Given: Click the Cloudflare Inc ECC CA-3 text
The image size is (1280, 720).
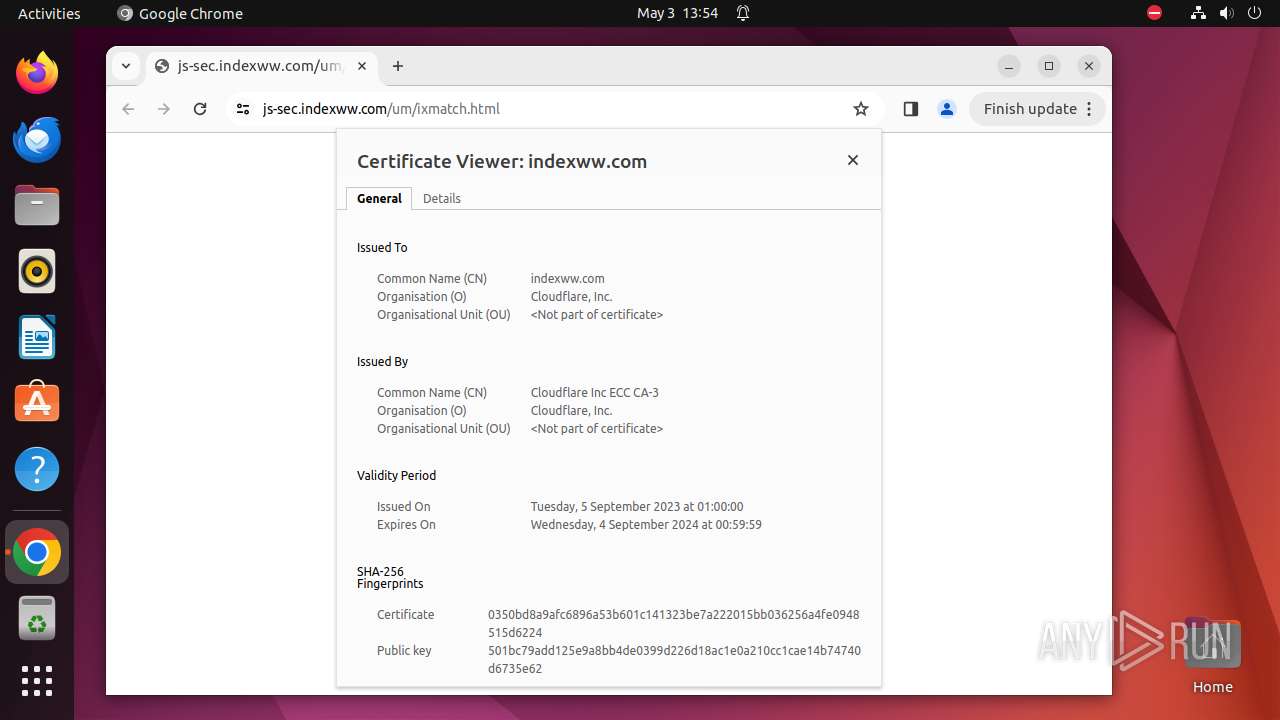Looking at the screenshot, I should point(595,393).
